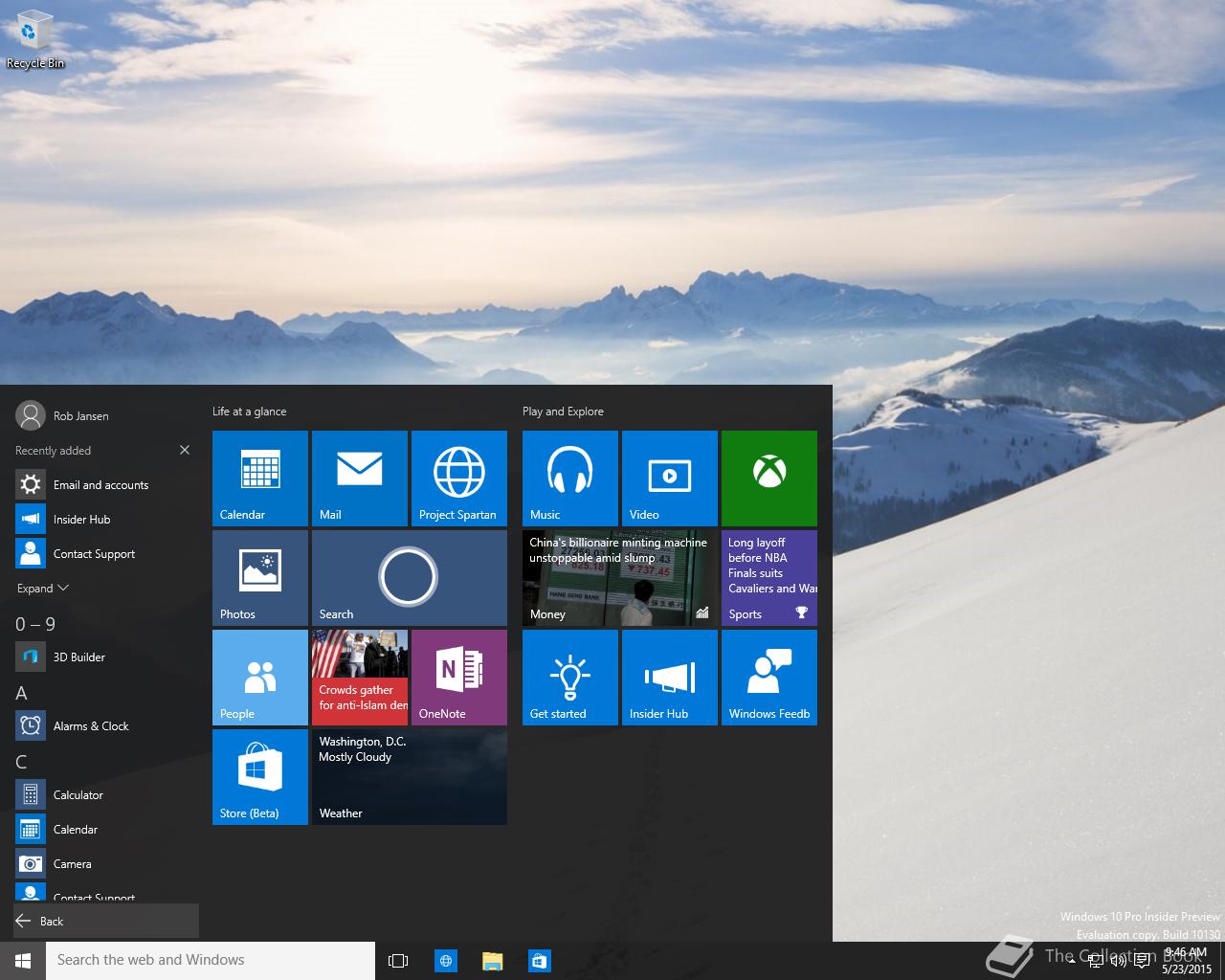Launch 3D Builder from app list
The width and height of the screenshot is (1225, 980).
pyautogui.click(x=106, y=657)
